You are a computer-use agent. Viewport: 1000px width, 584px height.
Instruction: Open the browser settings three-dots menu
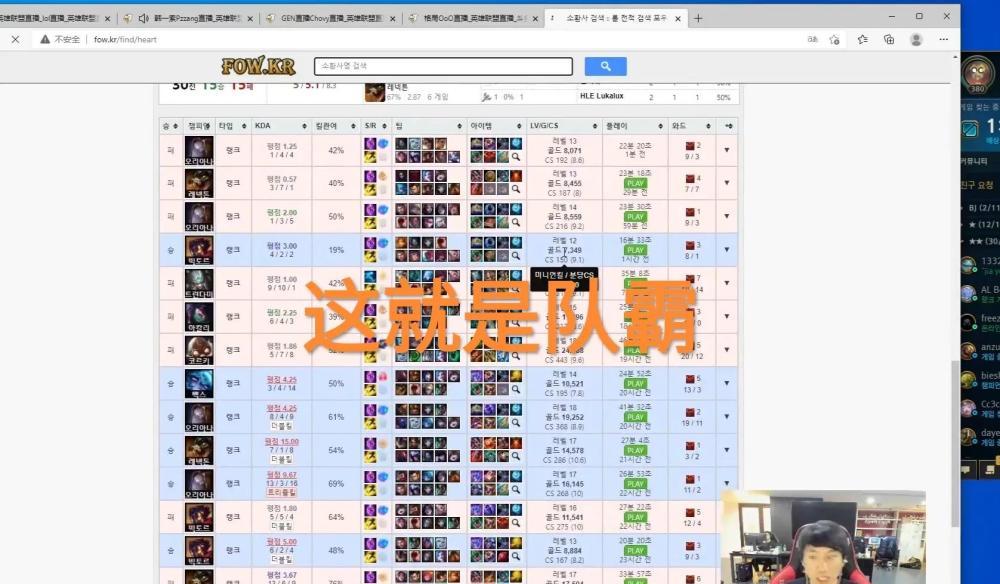click(x=944, y=40)
